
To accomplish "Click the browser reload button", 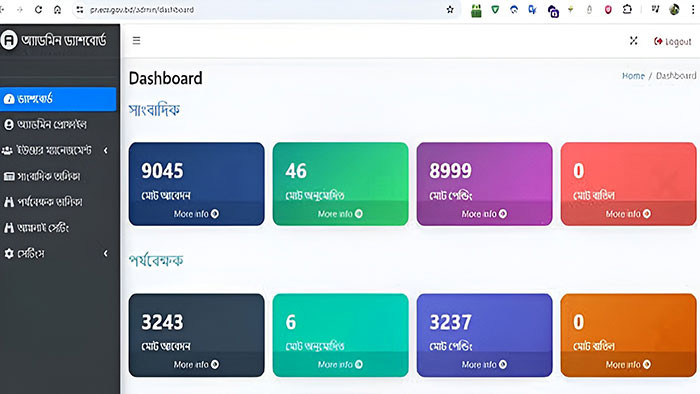I will coord(38,9).
